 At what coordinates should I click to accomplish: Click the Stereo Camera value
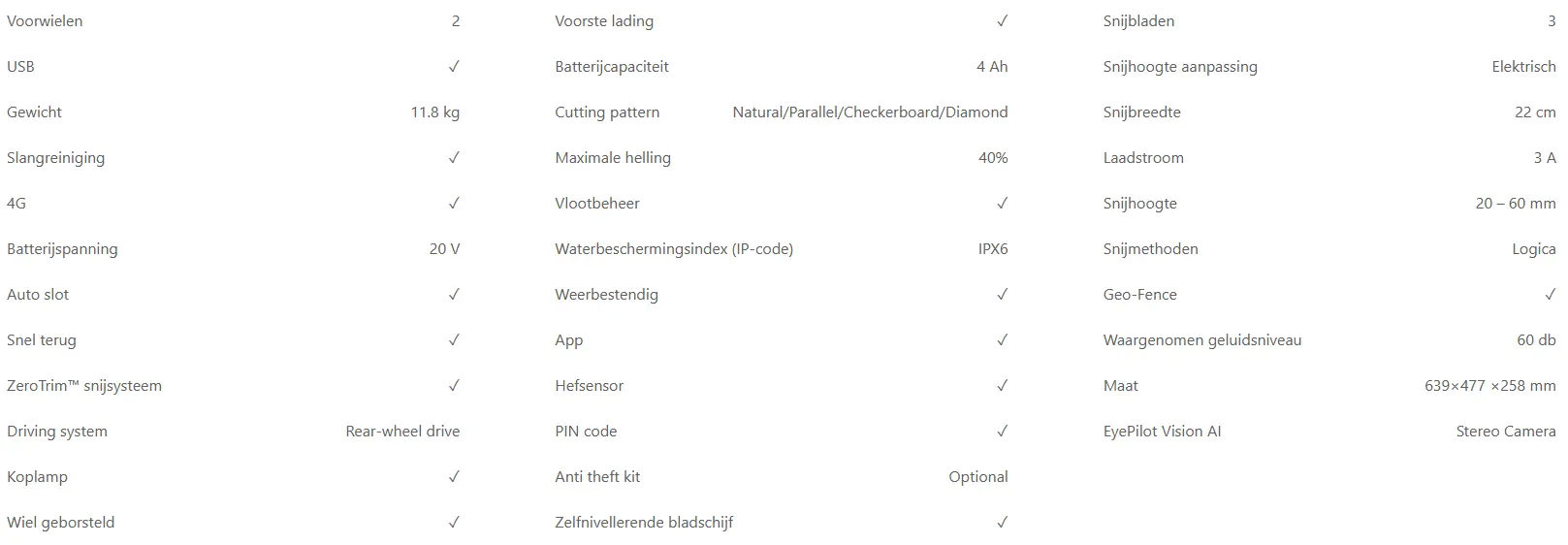click(1505, 432)
